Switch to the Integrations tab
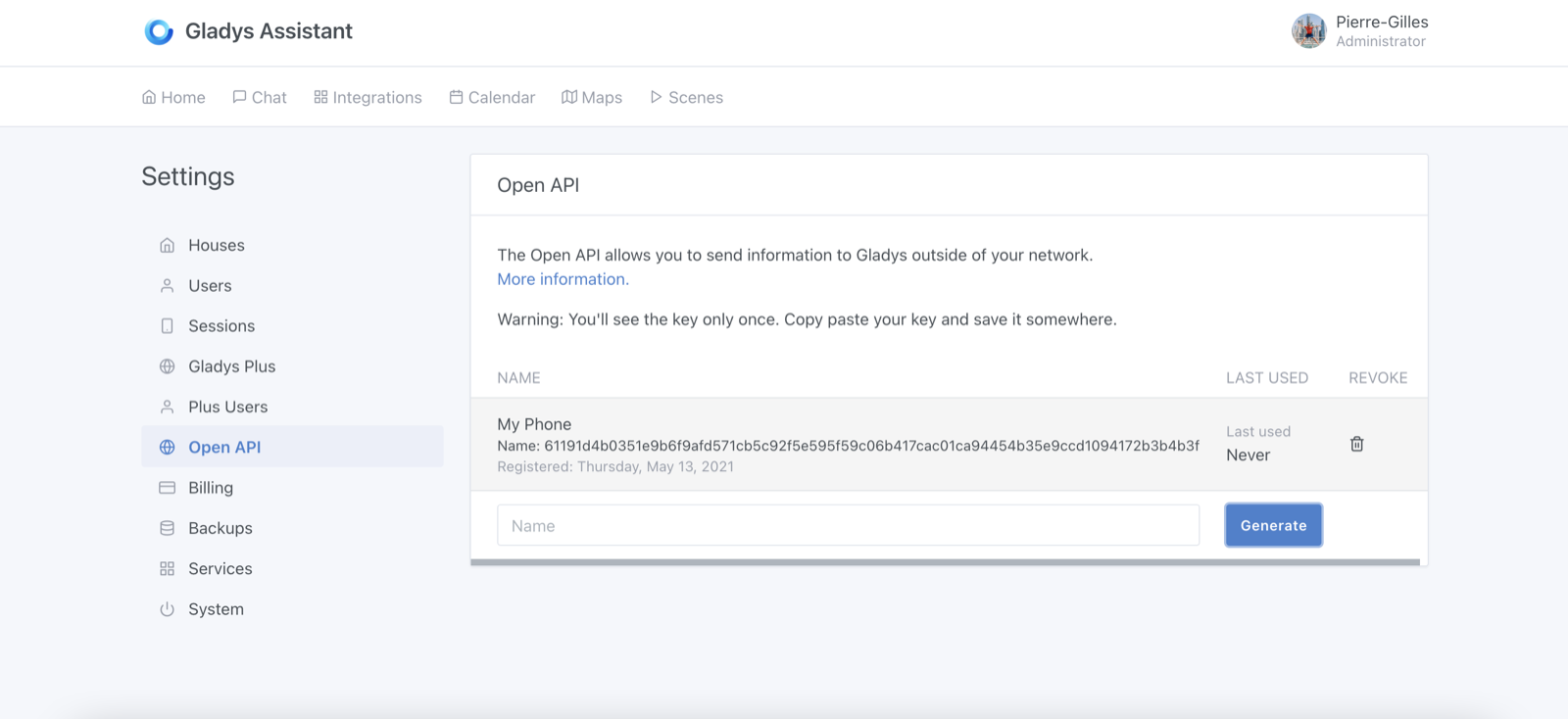1568x719 pixels. (x=367, y=97)
